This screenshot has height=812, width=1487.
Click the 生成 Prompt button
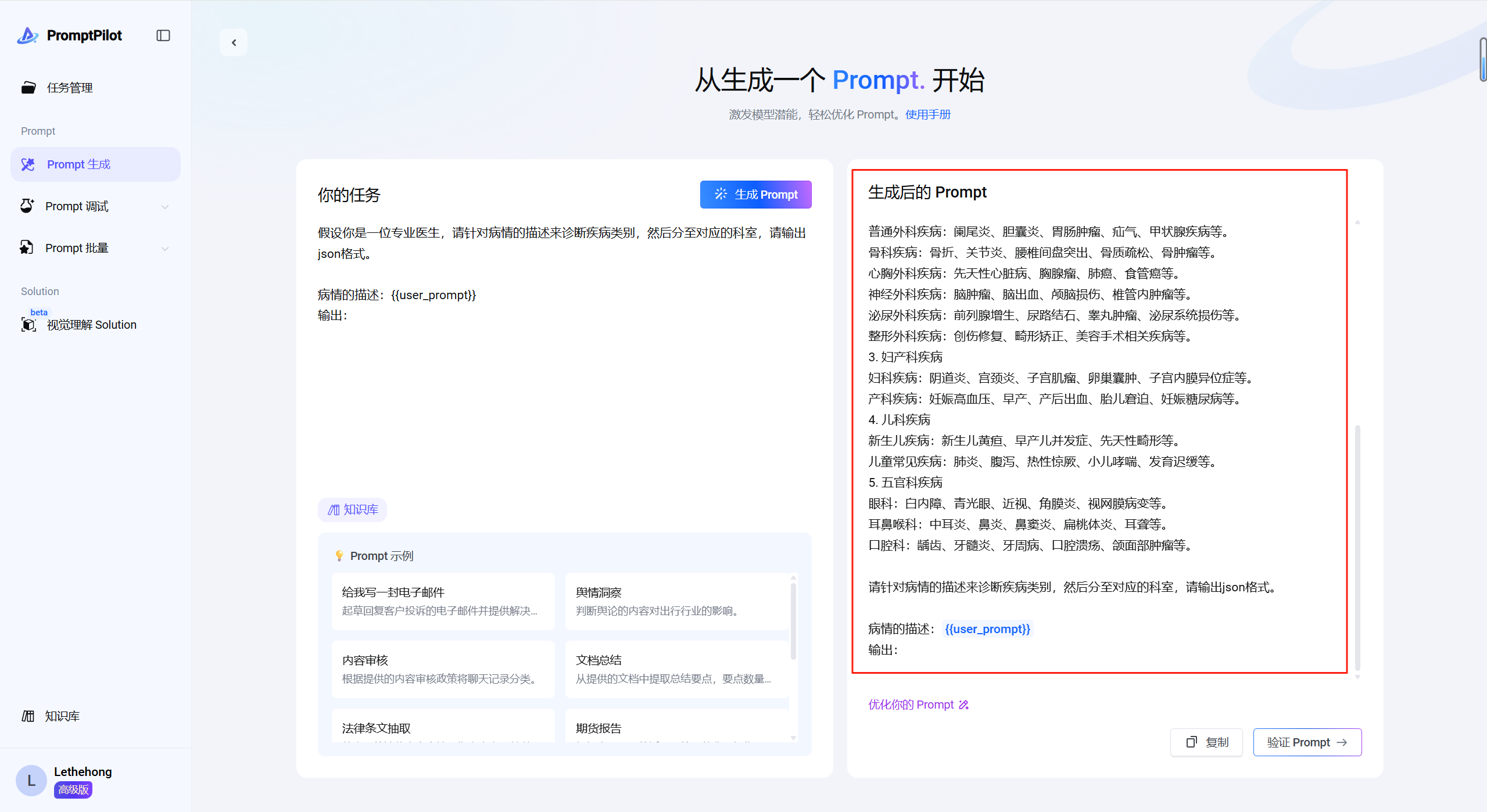click(755, 195)
